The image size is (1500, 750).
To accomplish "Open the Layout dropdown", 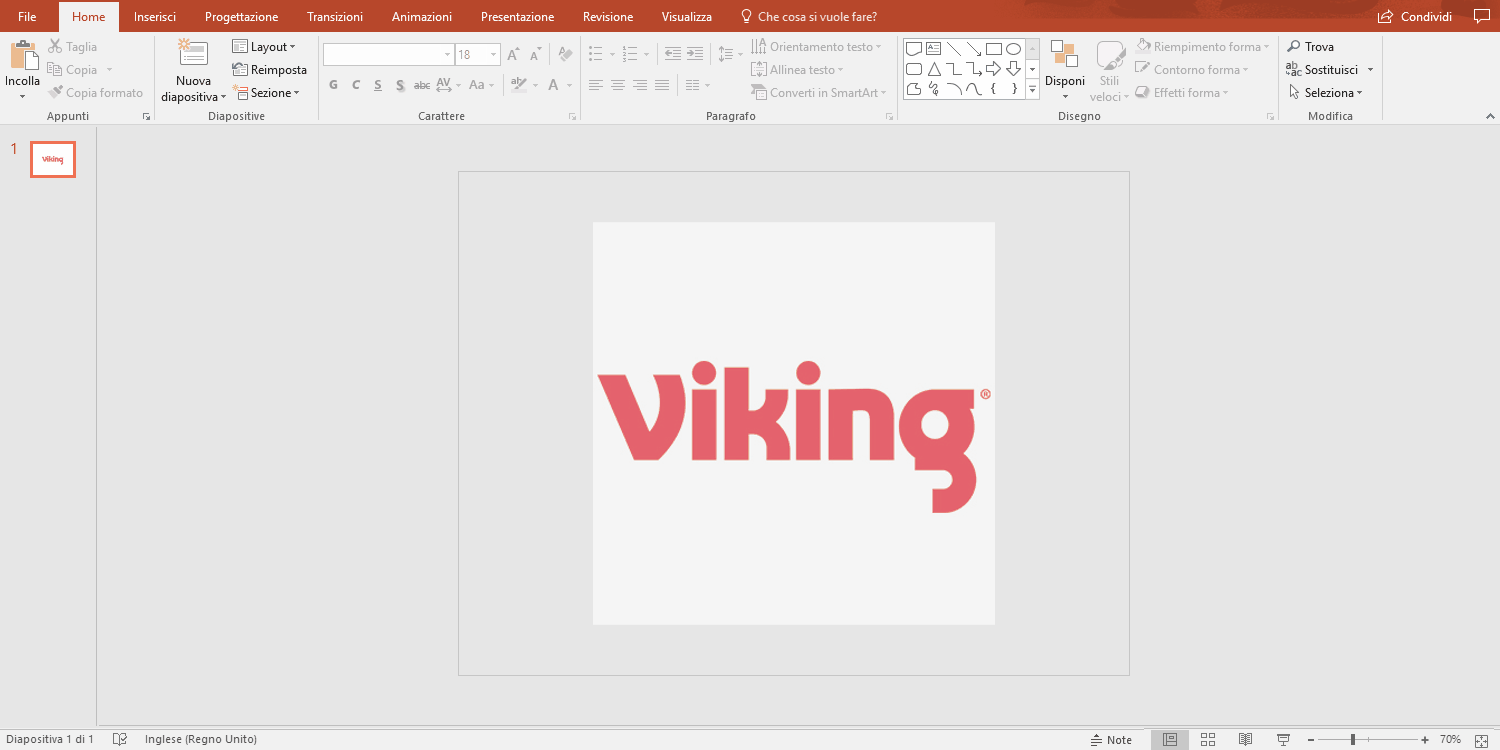I will tap(265, 46).
